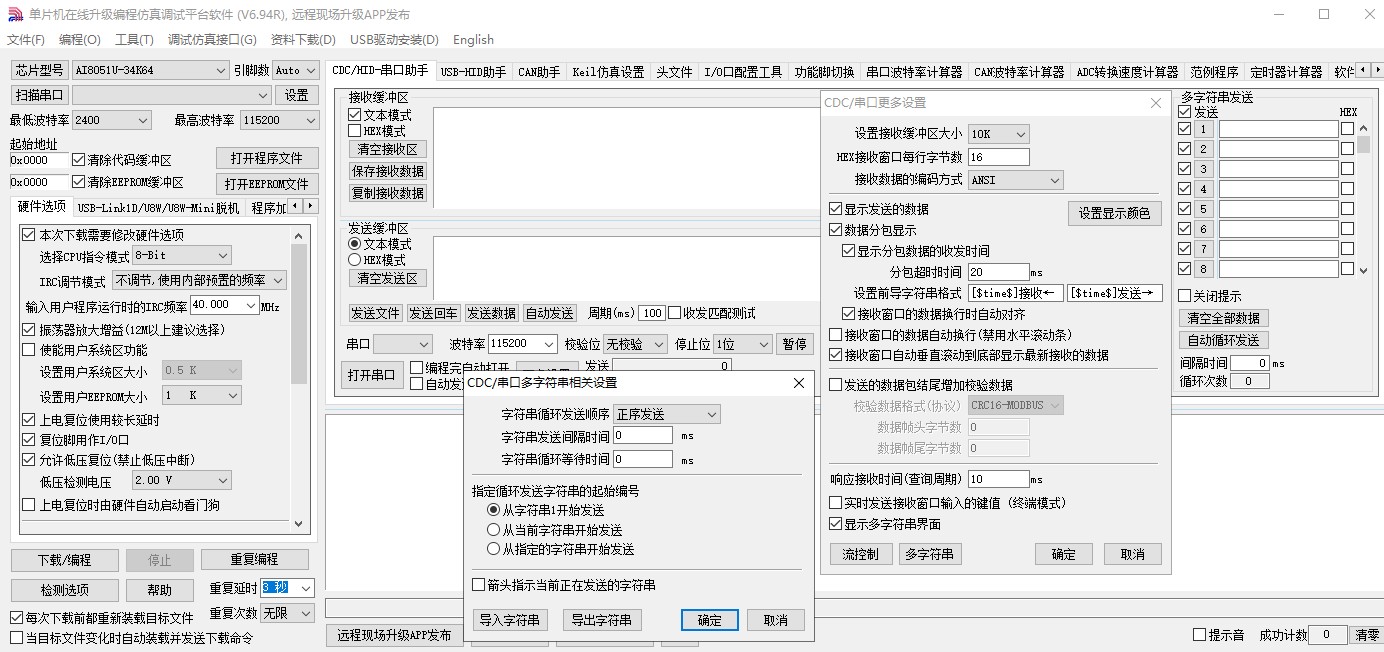Click 远程现场升级APP发布 button

394,635
